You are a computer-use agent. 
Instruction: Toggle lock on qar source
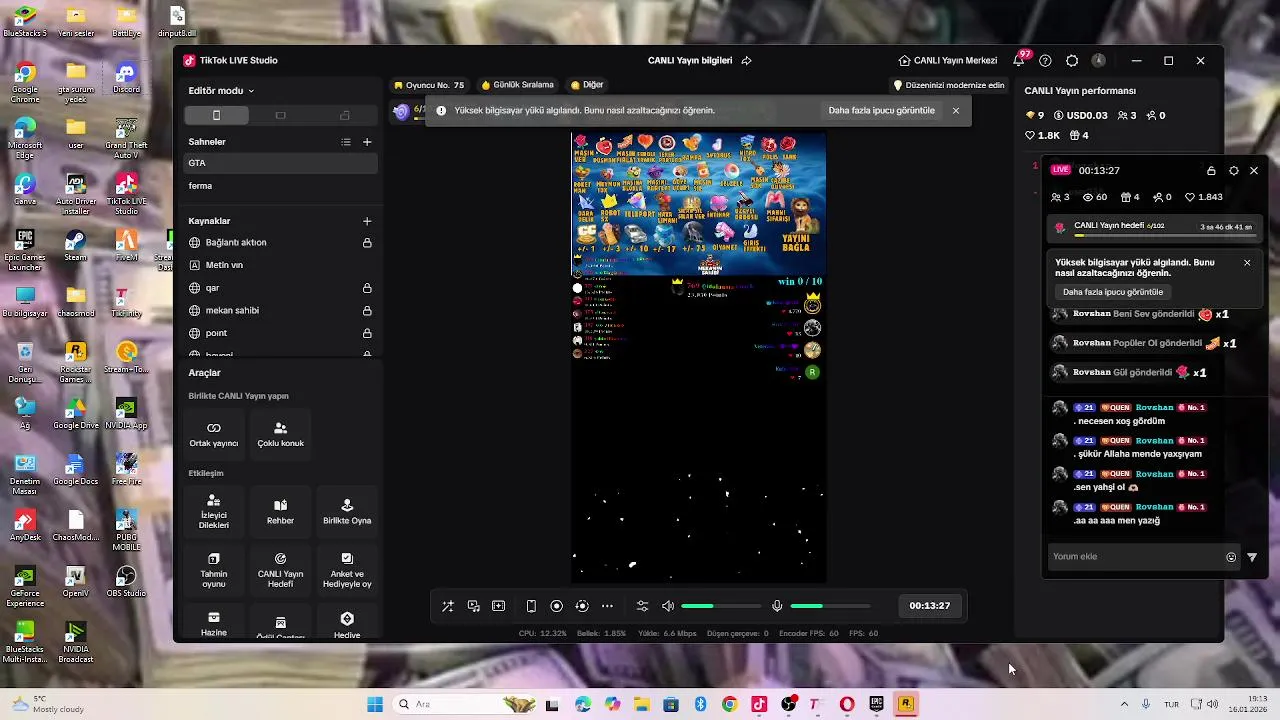click(367, 288)
